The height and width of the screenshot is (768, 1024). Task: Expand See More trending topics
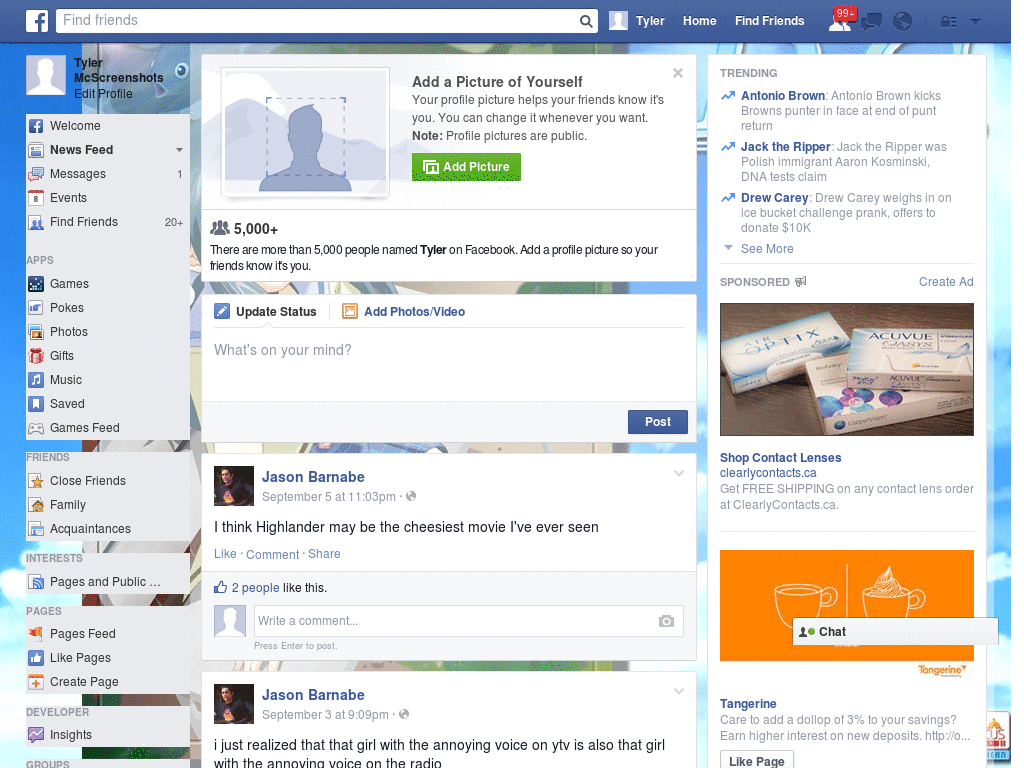[x=767, y=249]
